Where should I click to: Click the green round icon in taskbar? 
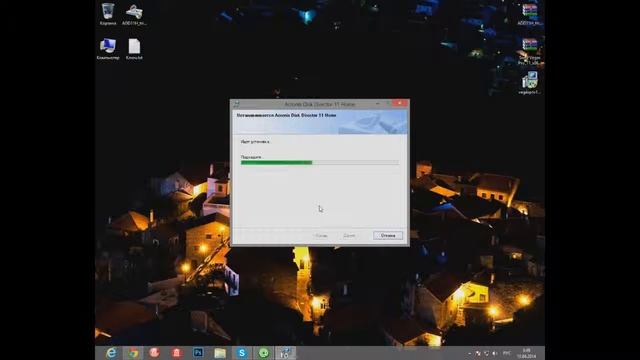click(x=264, y=353)
